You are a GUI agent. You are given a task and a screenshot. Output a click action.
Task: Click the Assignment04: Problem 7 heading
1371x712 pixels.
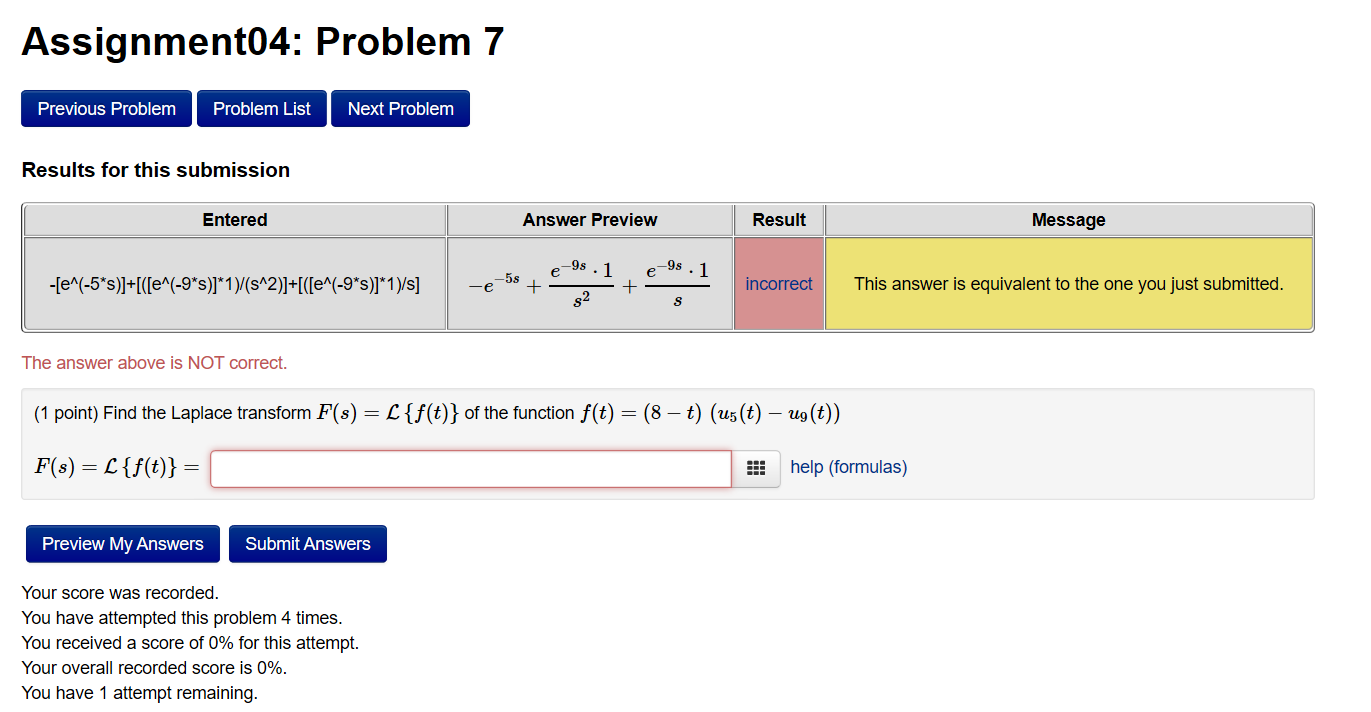pos(263,41)
